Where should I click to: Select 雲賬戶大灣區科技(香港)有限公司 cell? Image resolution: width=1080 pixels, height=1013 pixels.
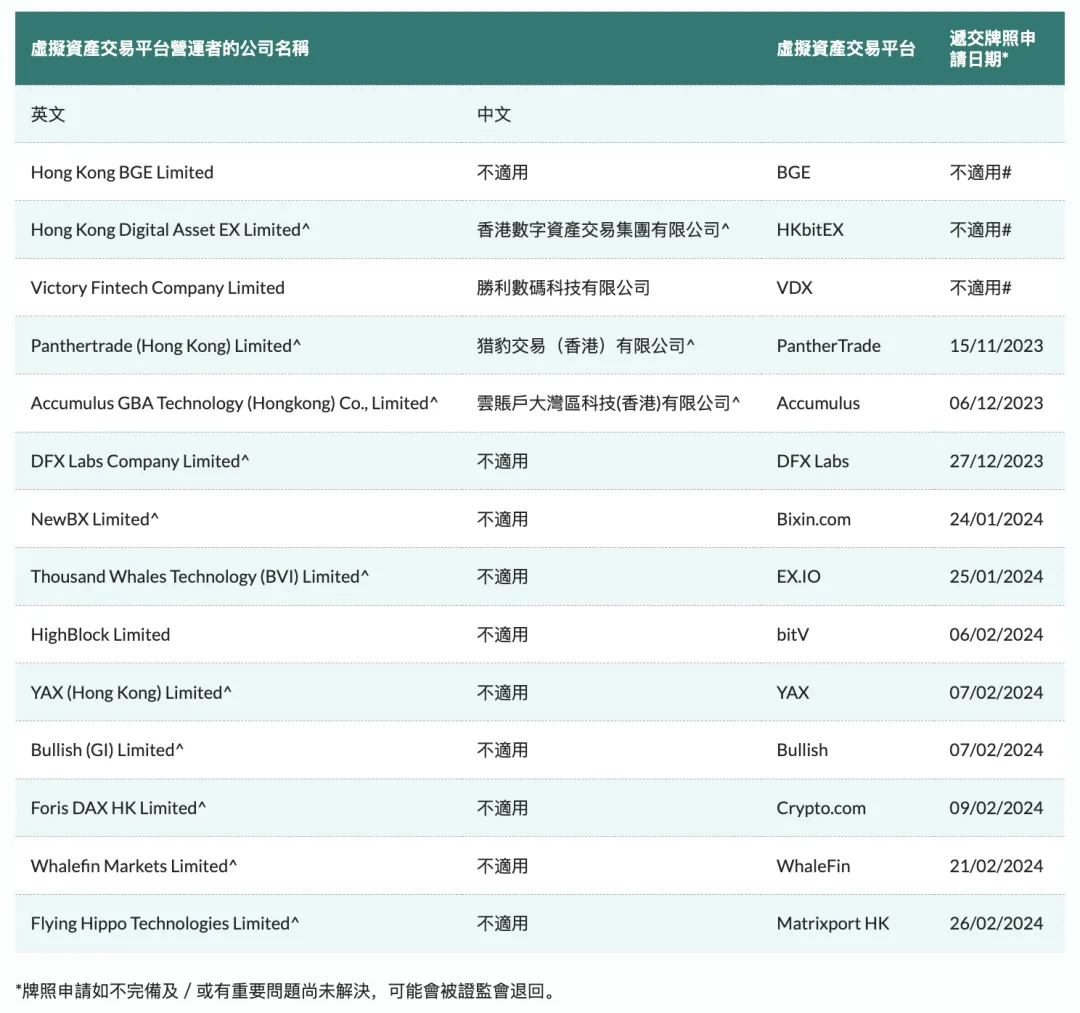point(608,403)
